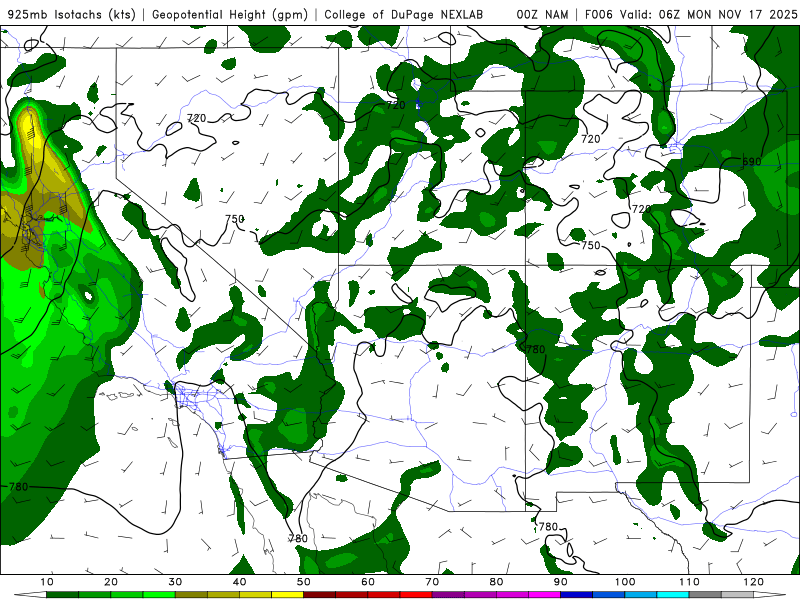Screen dimensions: 800x600
Task: Select the olive legend swatch after 30
Action: [x=191, y=595]
